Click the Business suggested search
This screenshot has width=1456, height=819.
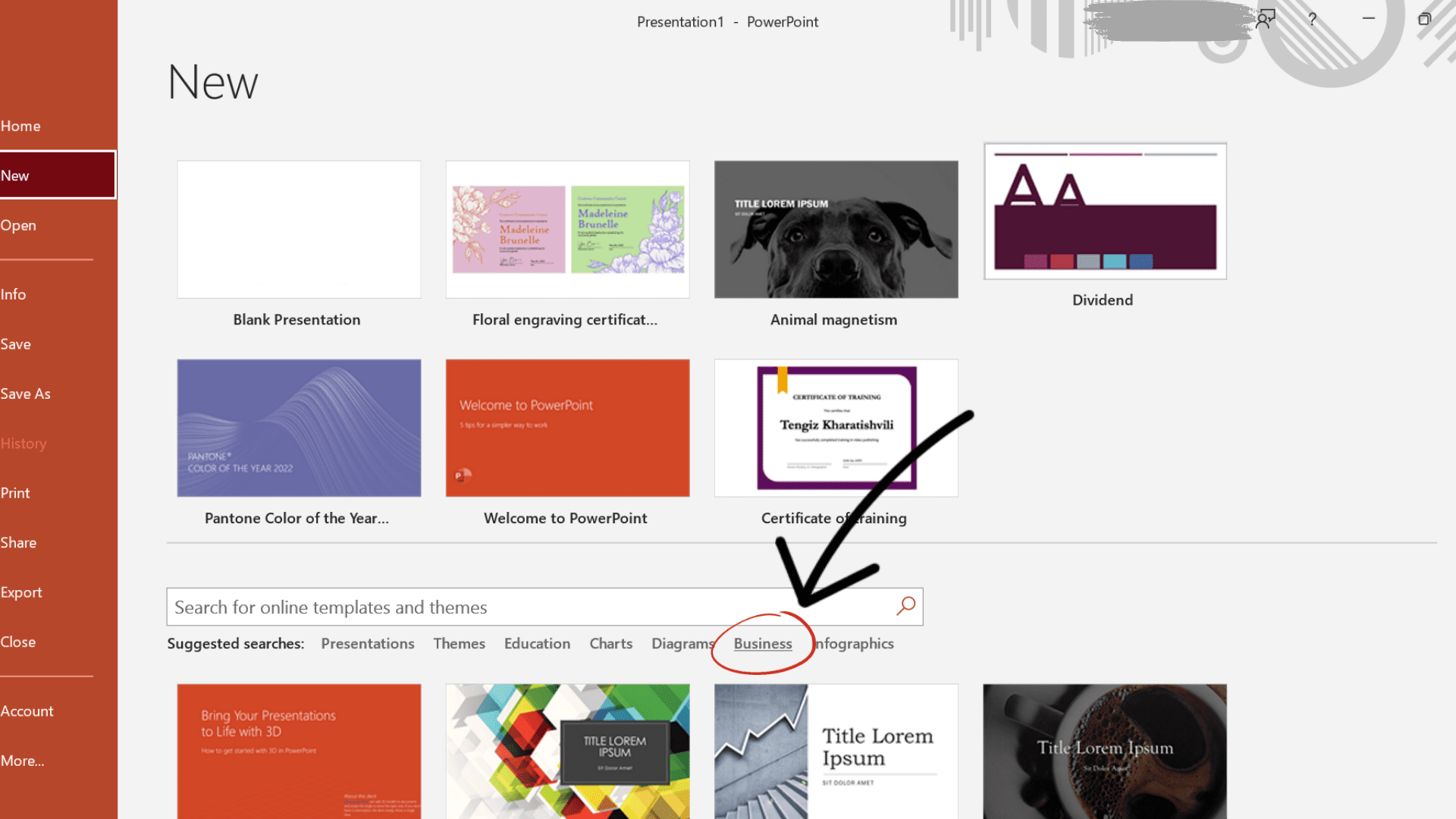click(763, 643)
